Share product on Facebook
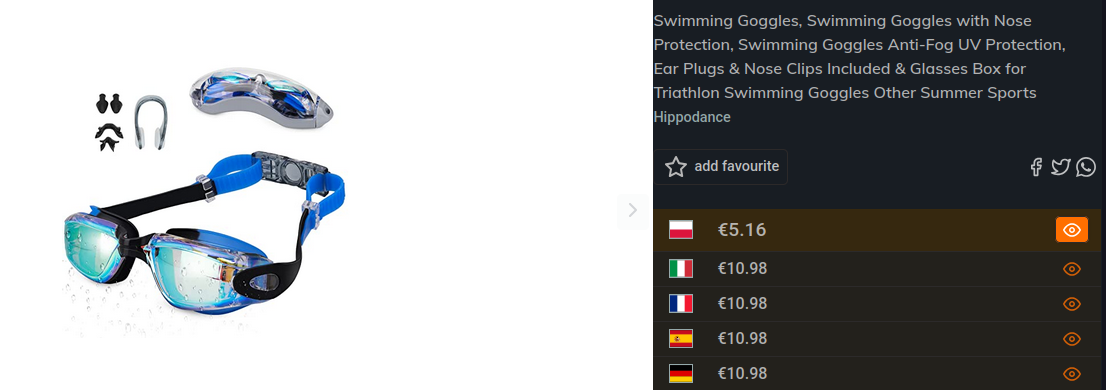This screenshot has height=390, width=1106. coord(1035,167)
